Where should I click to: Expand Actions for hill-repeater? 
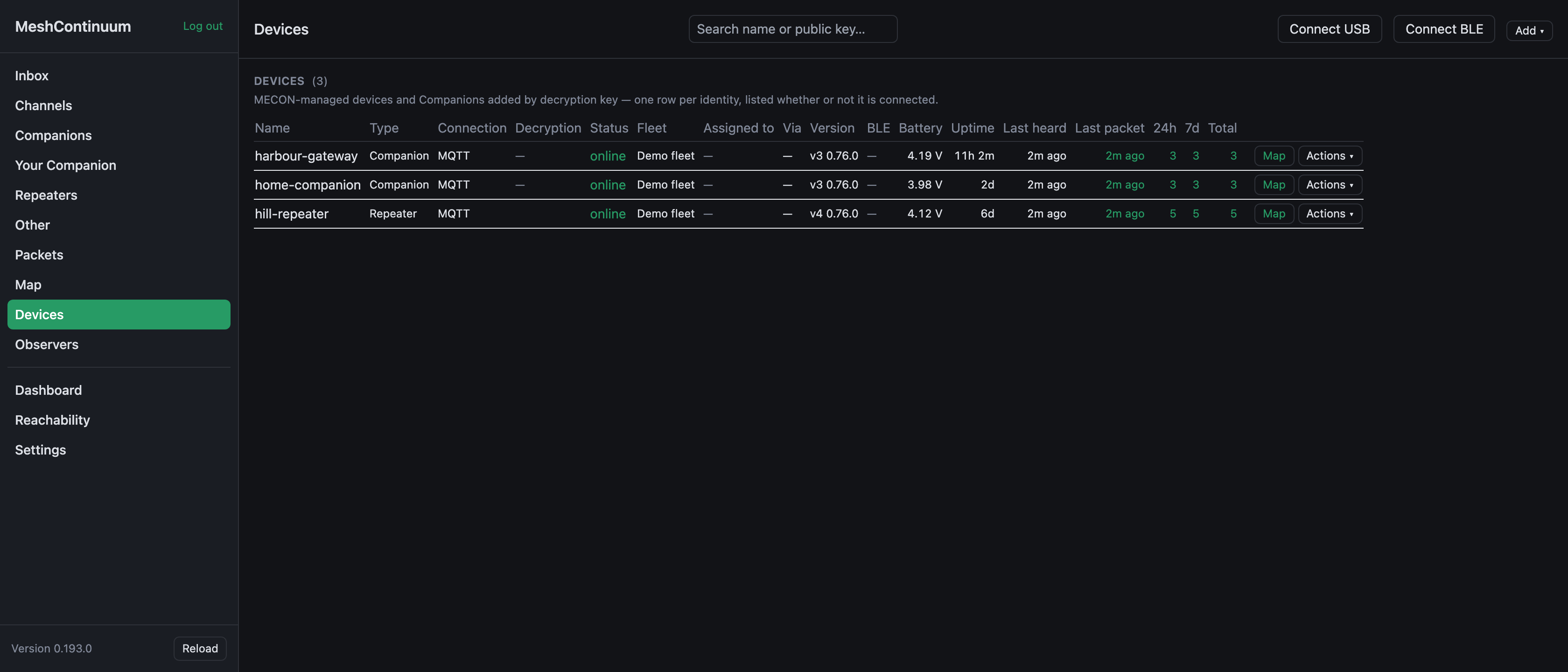pos(1330,214)
